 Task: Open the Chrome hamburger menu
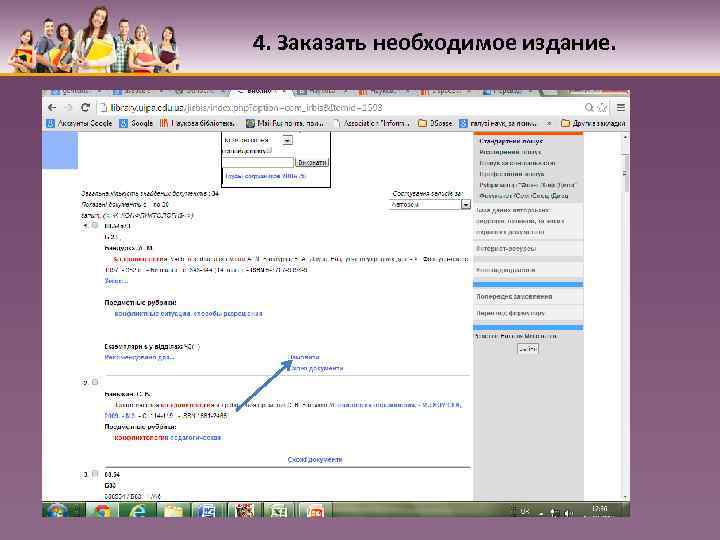tap(621, 107)
